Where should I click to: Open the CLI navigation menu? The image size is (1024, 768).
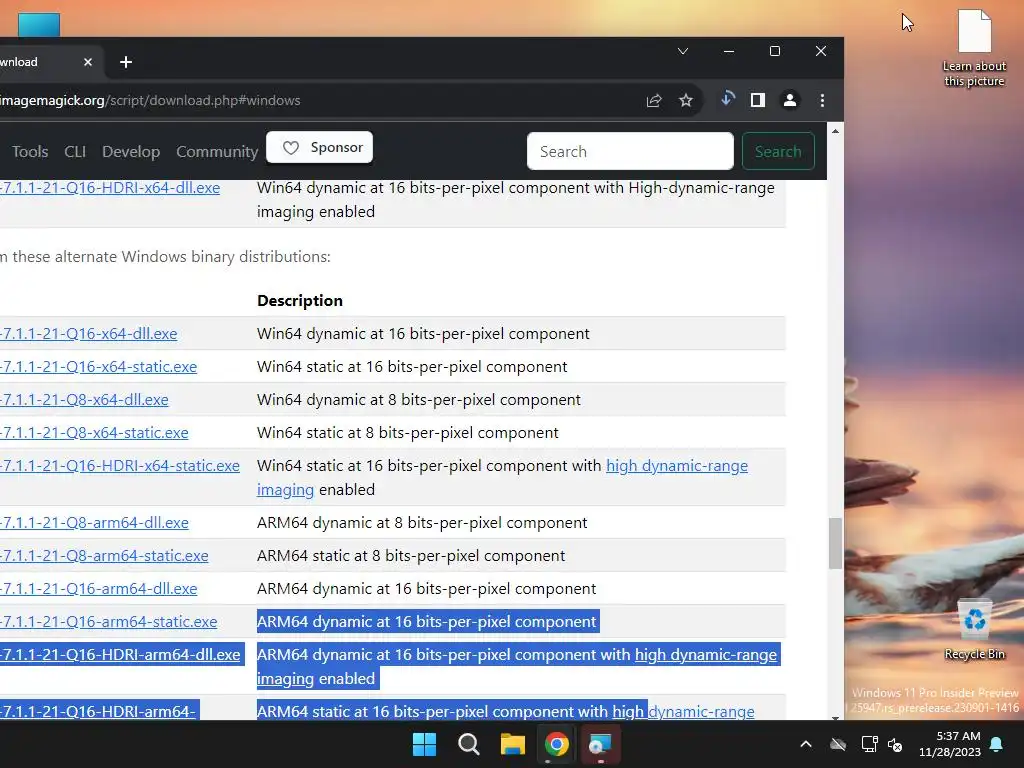(75, 152)
